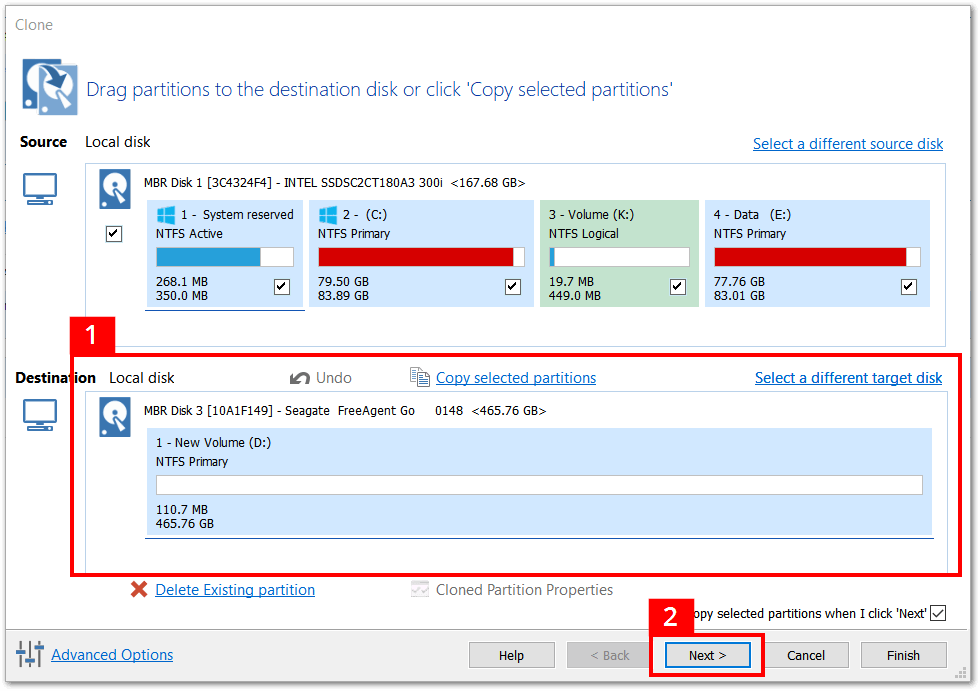Click Windows logo on the C: partition
The height and width of the screenshot is (691, 980).
click(328, 215)
